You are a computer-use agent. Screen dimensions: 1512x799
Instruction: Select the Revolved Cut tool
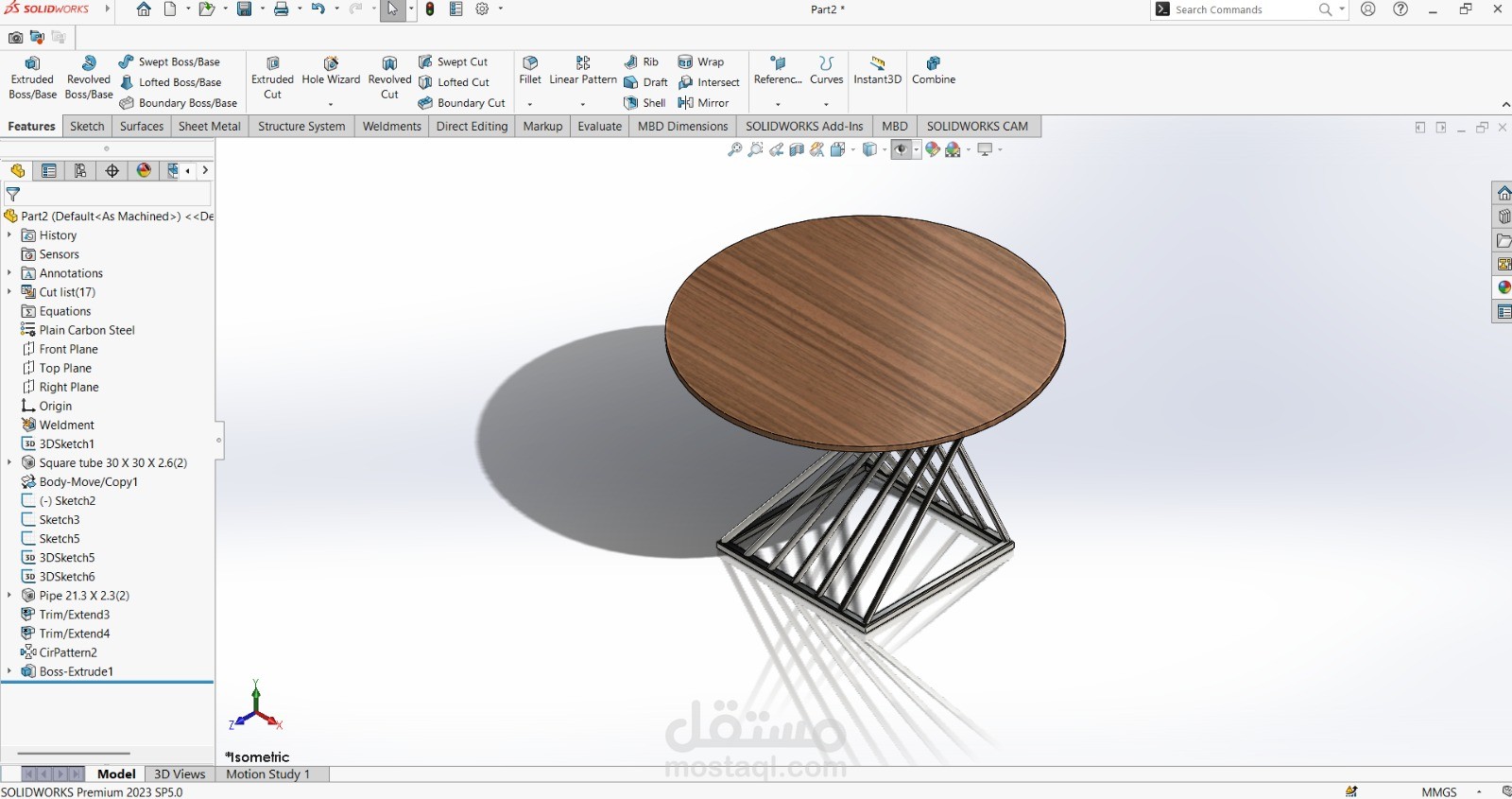pos(389,78)
